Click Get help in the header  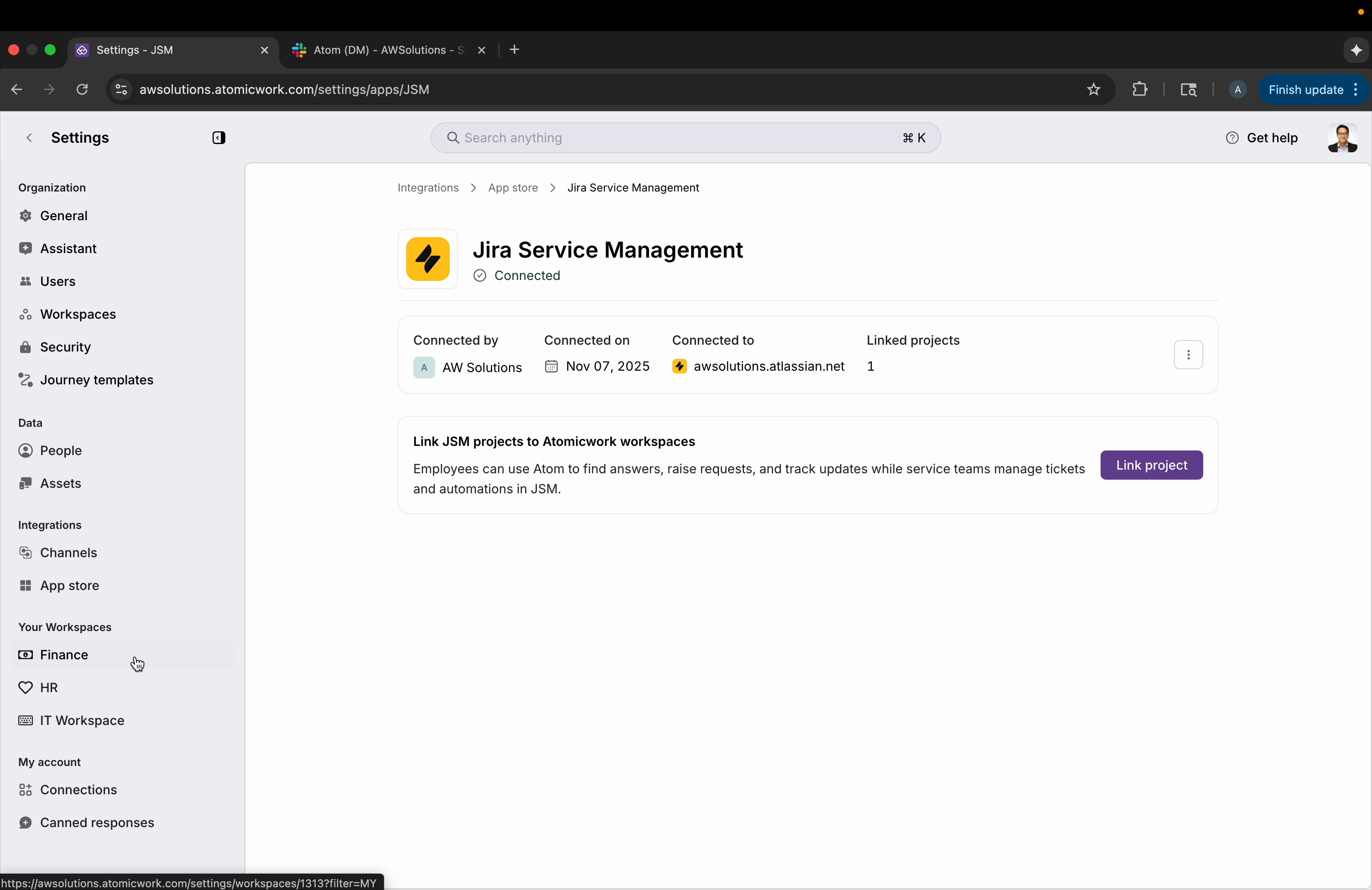pyautogui.click(x=1272, y=138)
